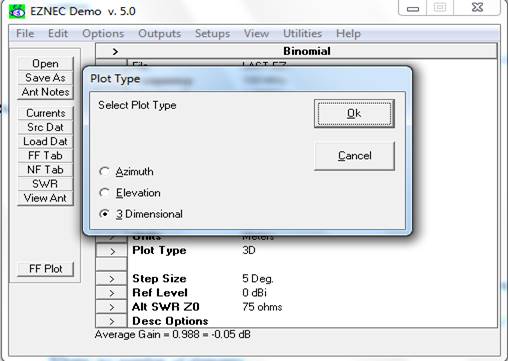Open the View Ant window
The image size is (508, 361).
(45, 198)
